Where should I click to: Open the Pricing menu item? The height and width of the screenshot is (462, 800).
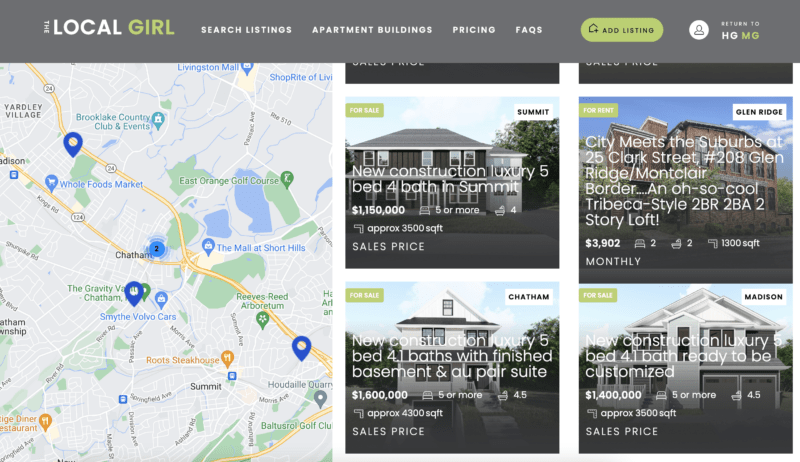474,30
